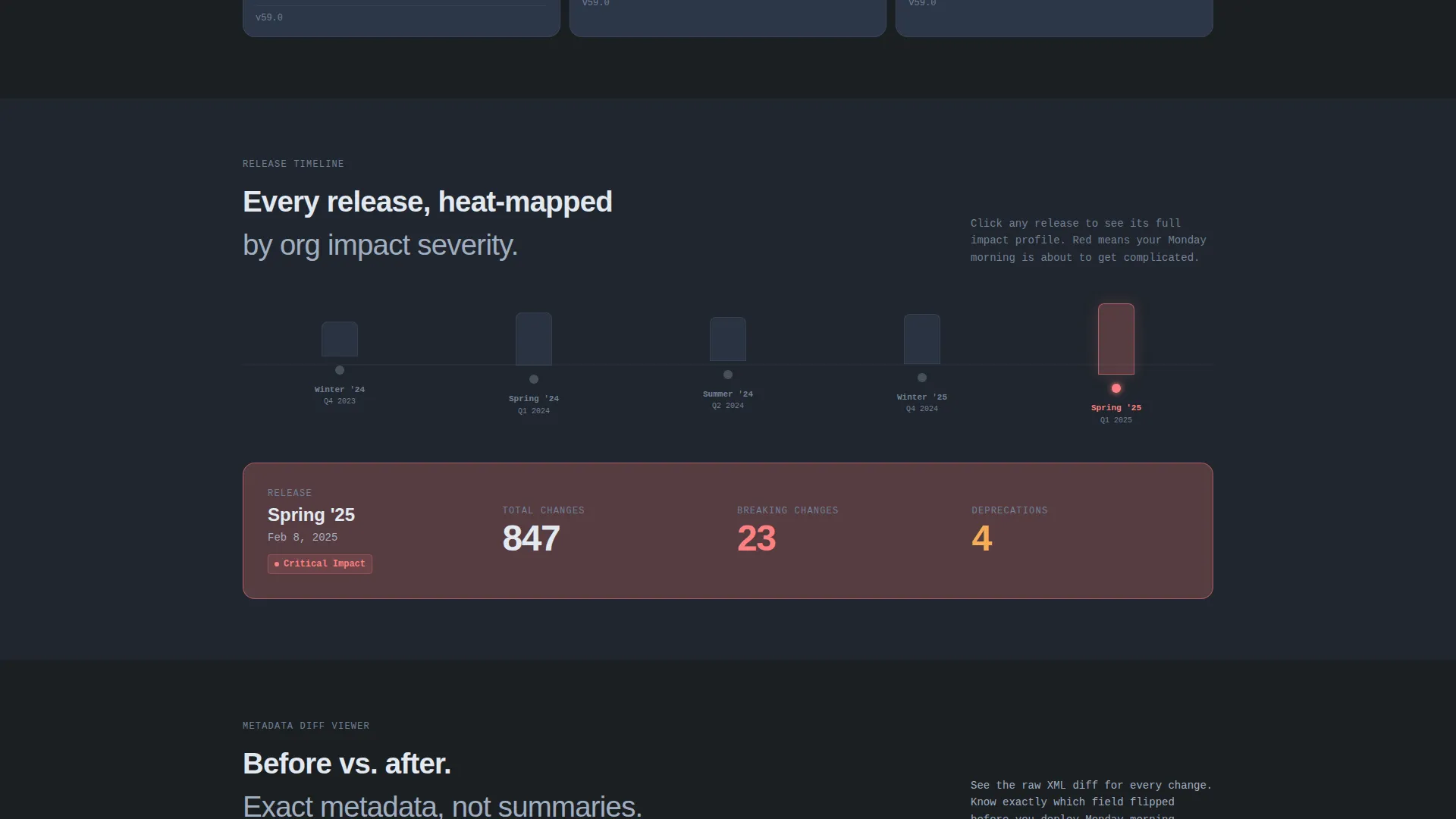The image size is (1456, 819).
Task: Click the Spring '25 release title in panel
Action: pyautogui.click(x=311, y=515)
